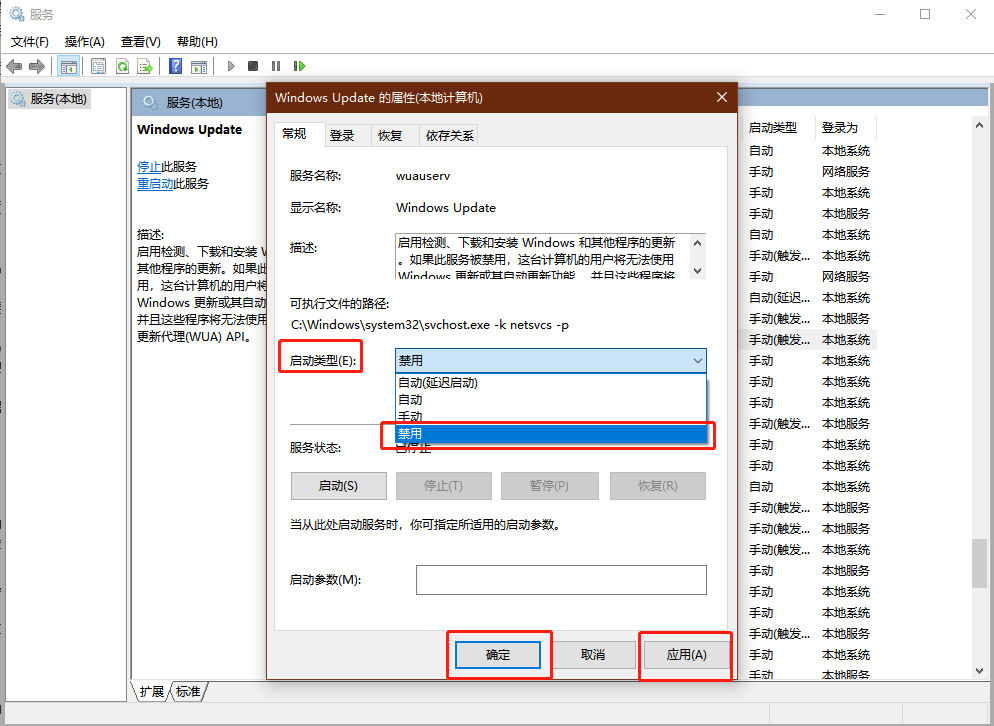994x726 pixels.
Task: Click the 停止此服务 link
Action: coord(160,167)
